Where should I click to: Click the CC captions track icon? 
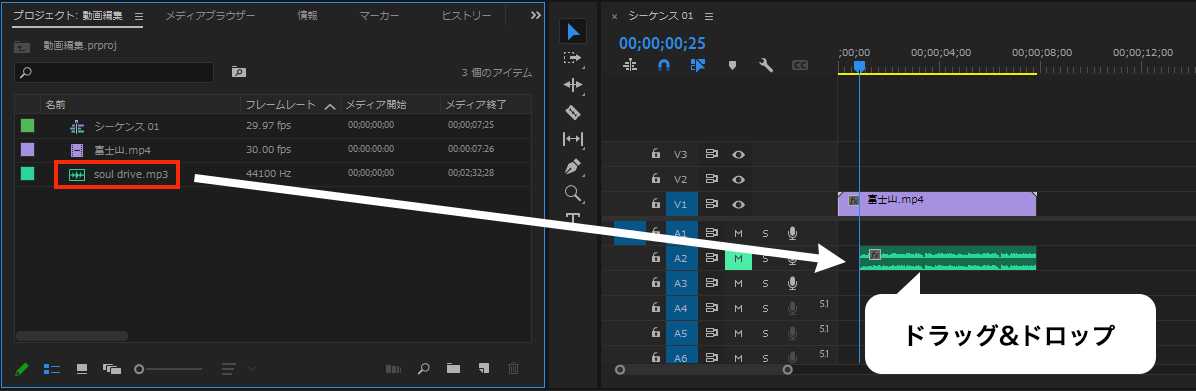pos(800,66)
